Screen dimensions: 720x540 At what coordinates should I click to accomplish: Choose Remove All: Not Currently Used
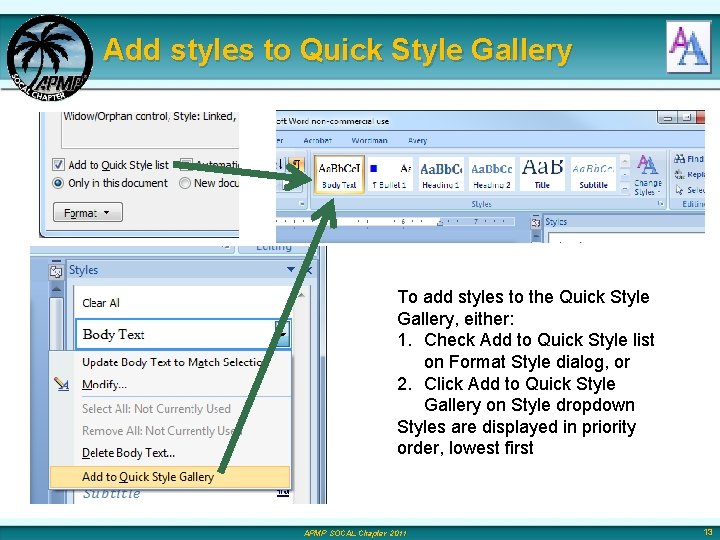[x=170, y=431]
